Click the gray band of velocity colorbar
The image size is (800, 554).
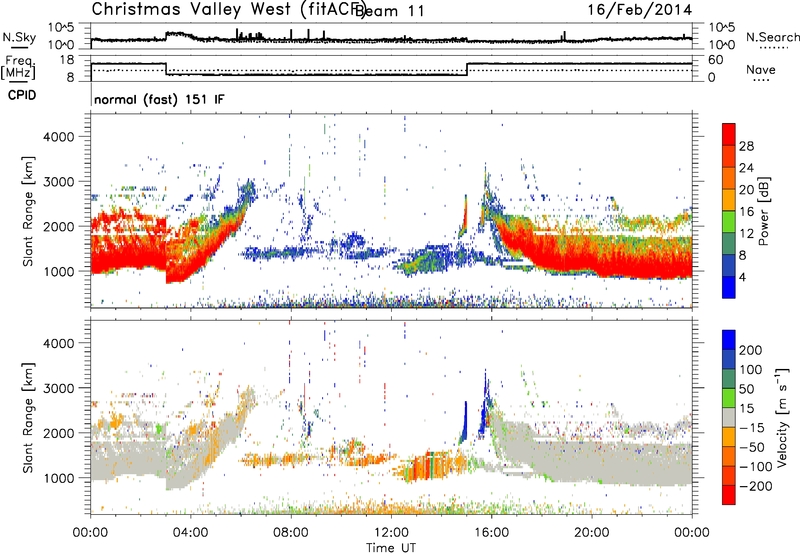point(729,417)
